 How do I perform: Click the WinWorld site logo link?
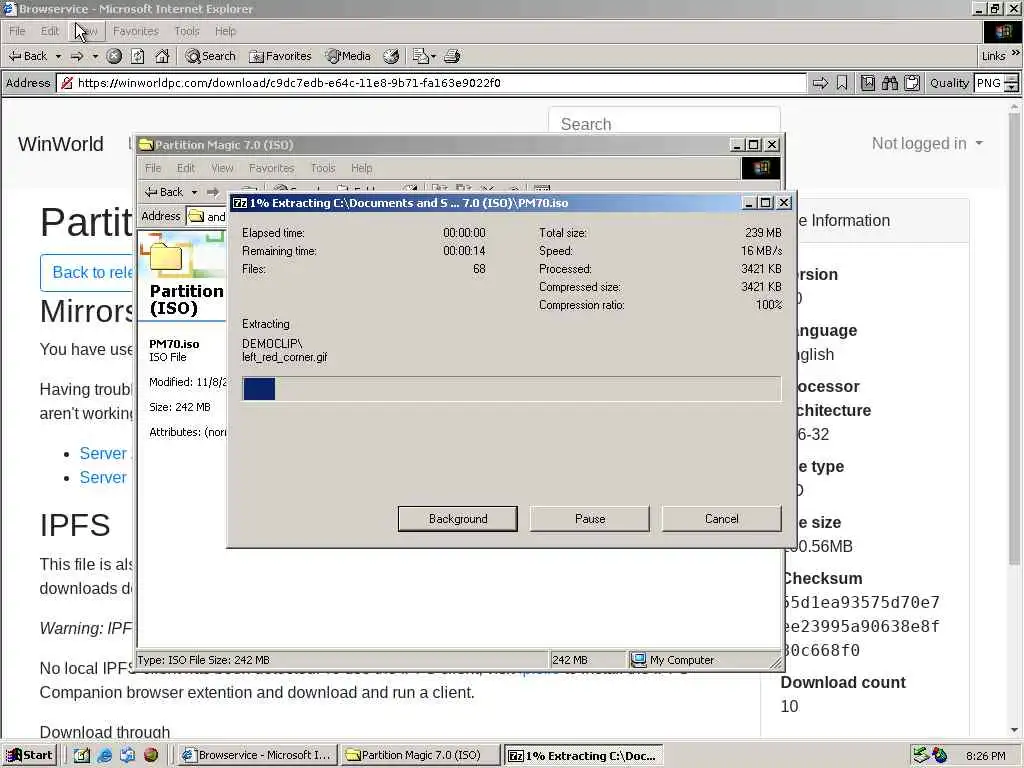[61, 144]
